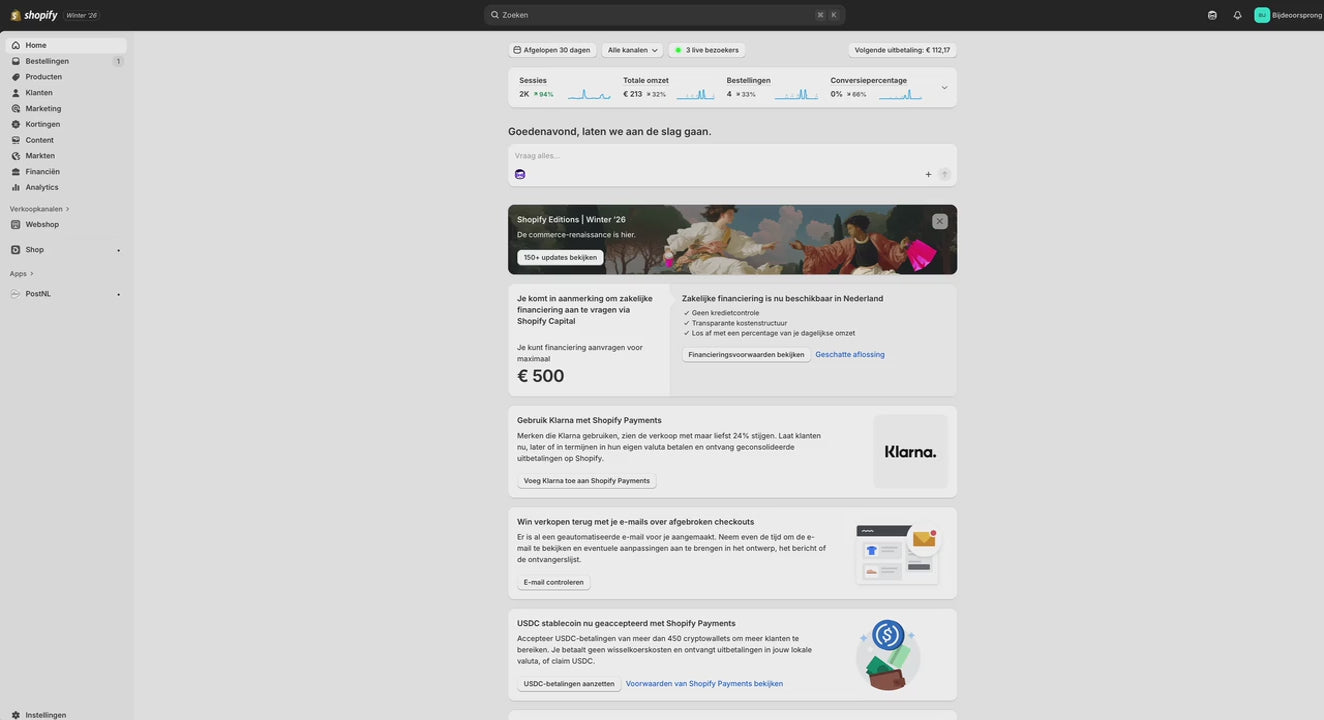Click the Markten globe icon
The height and width of the screenshot is (720, 1324).
click(16, 156)
